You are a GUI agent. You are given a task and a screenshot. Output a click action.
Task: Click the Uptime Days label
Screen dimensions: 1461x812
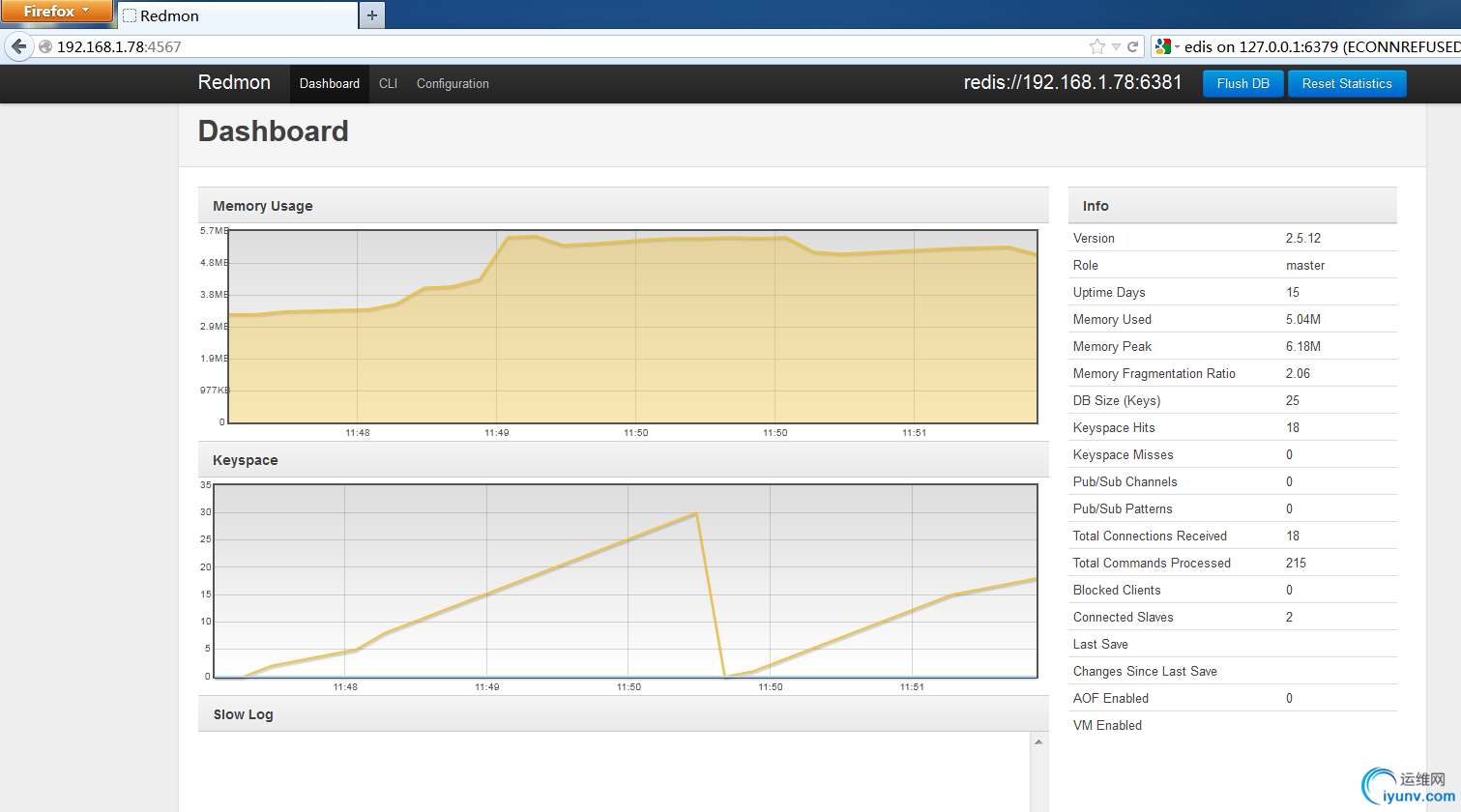pos(1109,293)
